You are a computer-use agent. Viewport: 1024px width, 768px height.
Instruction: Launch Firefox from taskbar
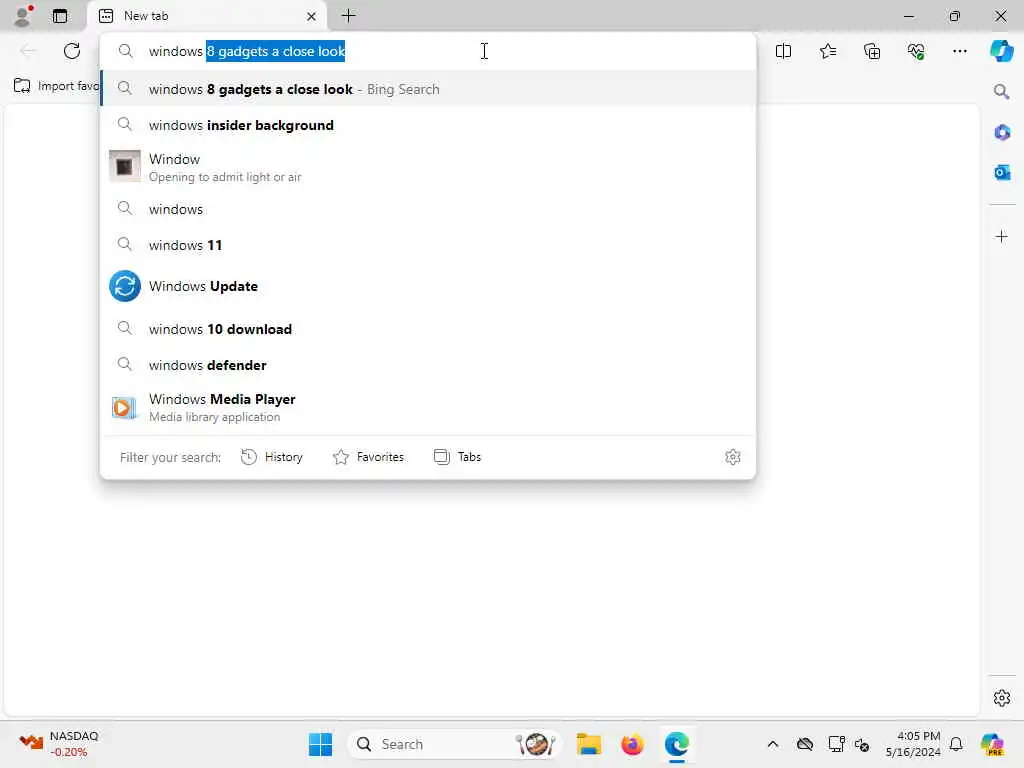click(632, 744)
